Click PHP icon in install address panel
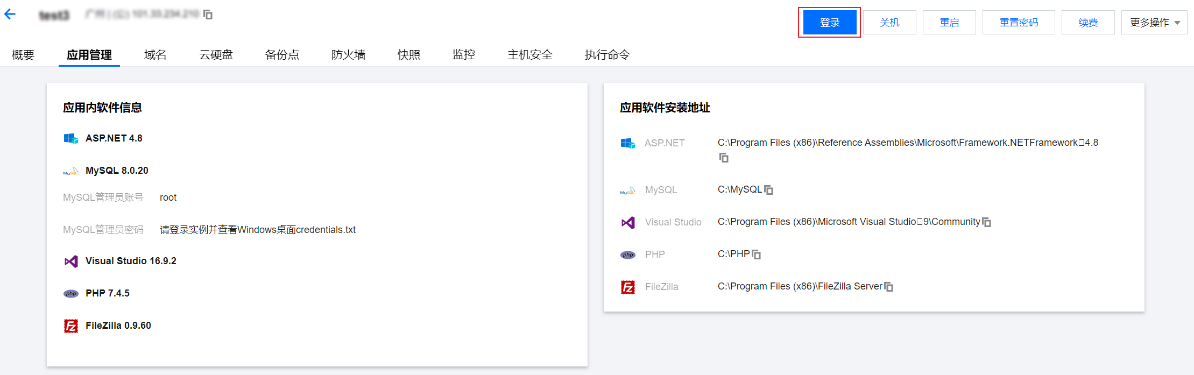Viewport: 1194px width, 375px height. (x=627, y=255)
